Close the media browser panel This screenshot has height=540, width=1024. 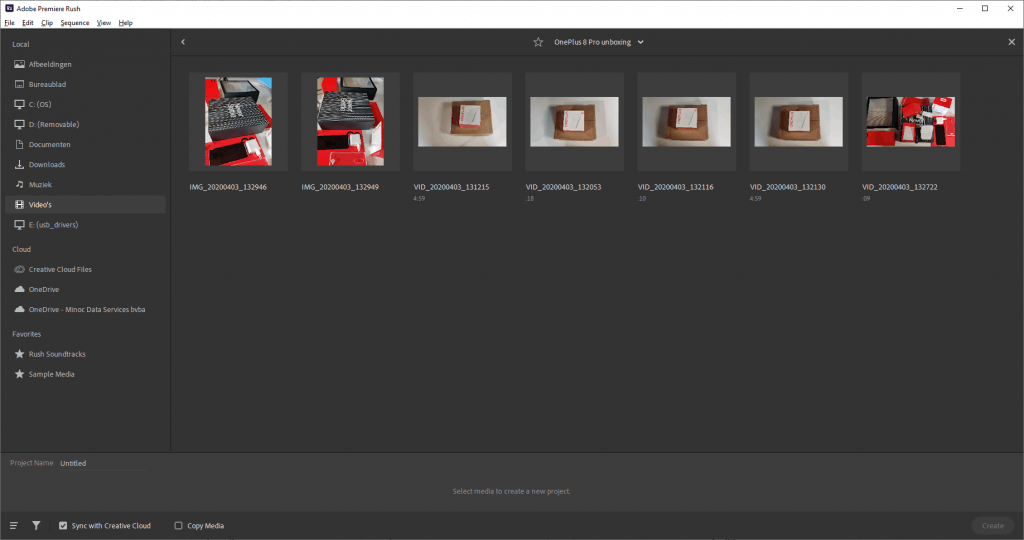point(1012,42)
